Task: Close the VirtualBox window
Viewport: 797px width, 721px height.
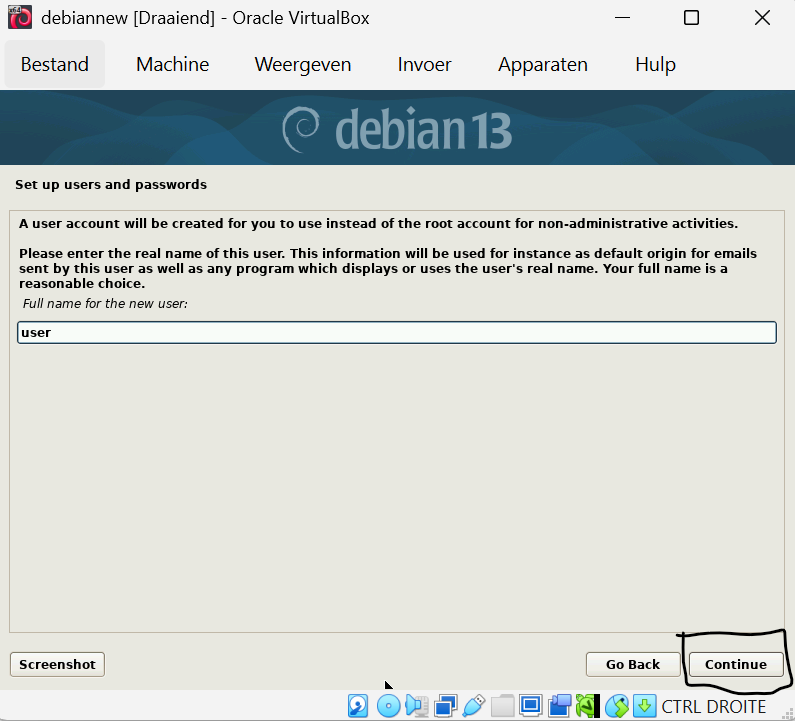Action: [x=762, y=18]
